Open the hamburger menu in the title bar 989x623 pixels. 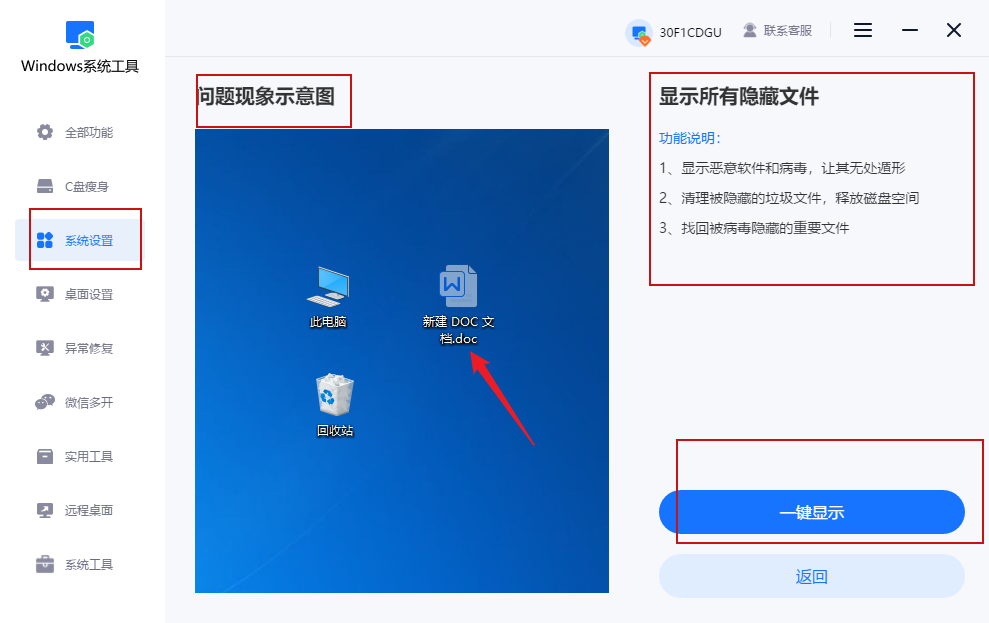click(x=863, y=30)
